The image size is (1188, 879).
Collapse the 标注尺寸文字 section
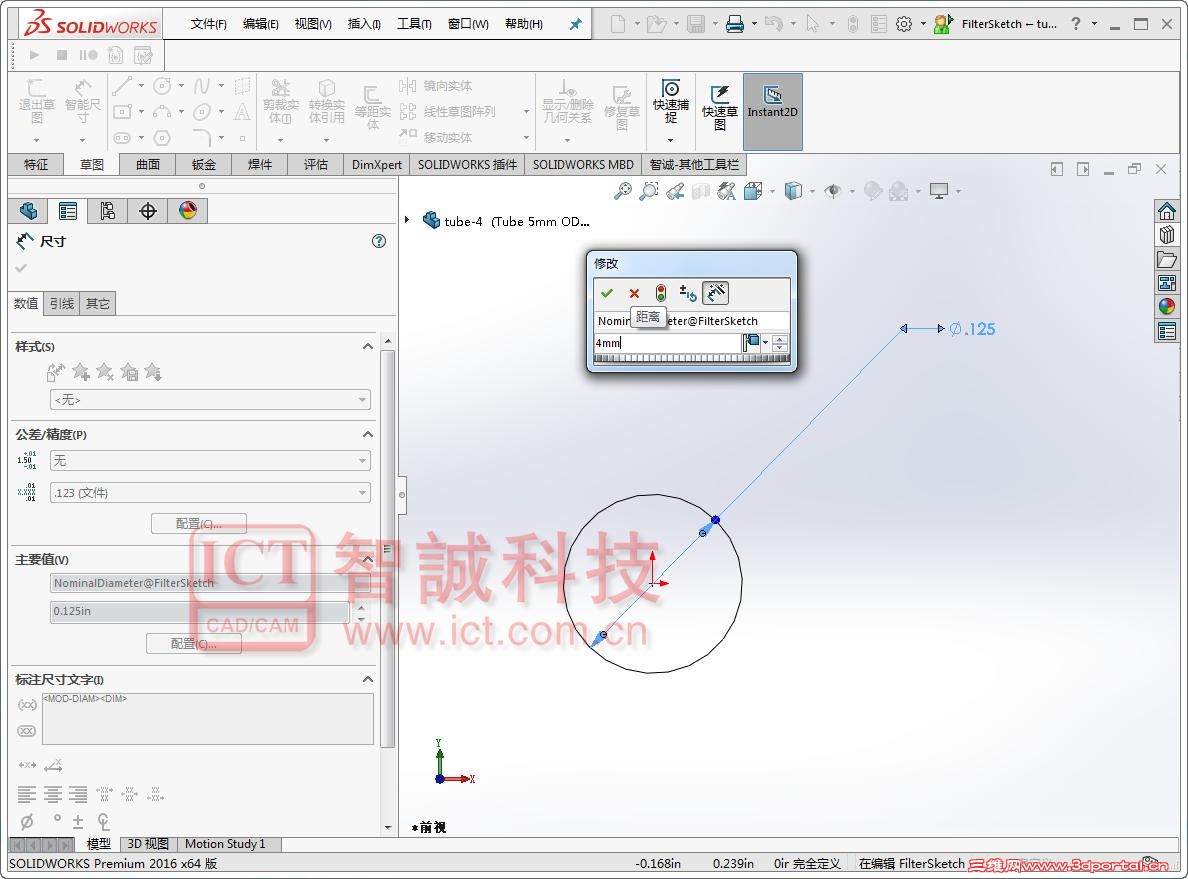[x=367, y=680]
